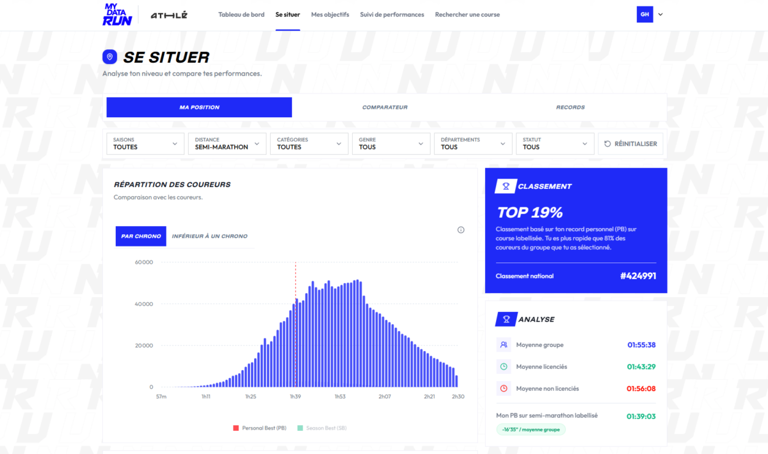Click the -16'35" / moyenne groupe badge
Viewport: 768px width, 454px height.
pos(531,430)
